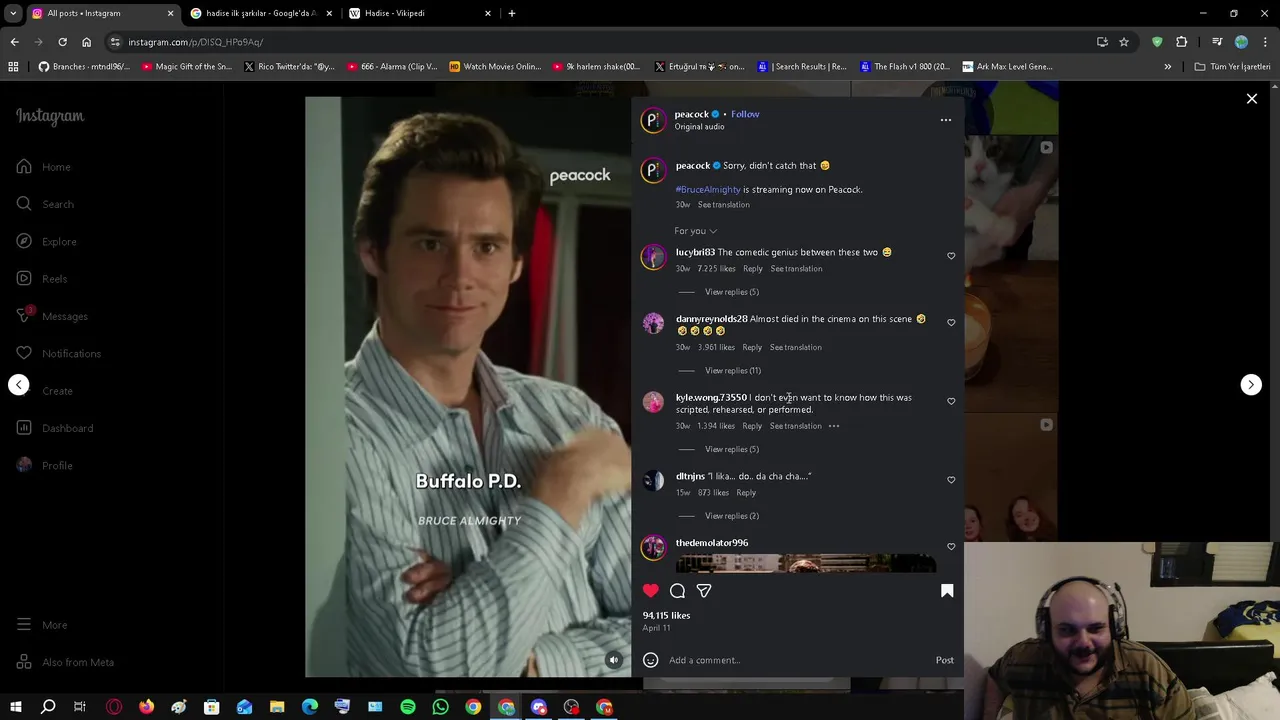Image resolution: width=1280 pixels, height=720 pixels.
Task: Toggle the saved bookmark on the post
Action: coord(947,591)
